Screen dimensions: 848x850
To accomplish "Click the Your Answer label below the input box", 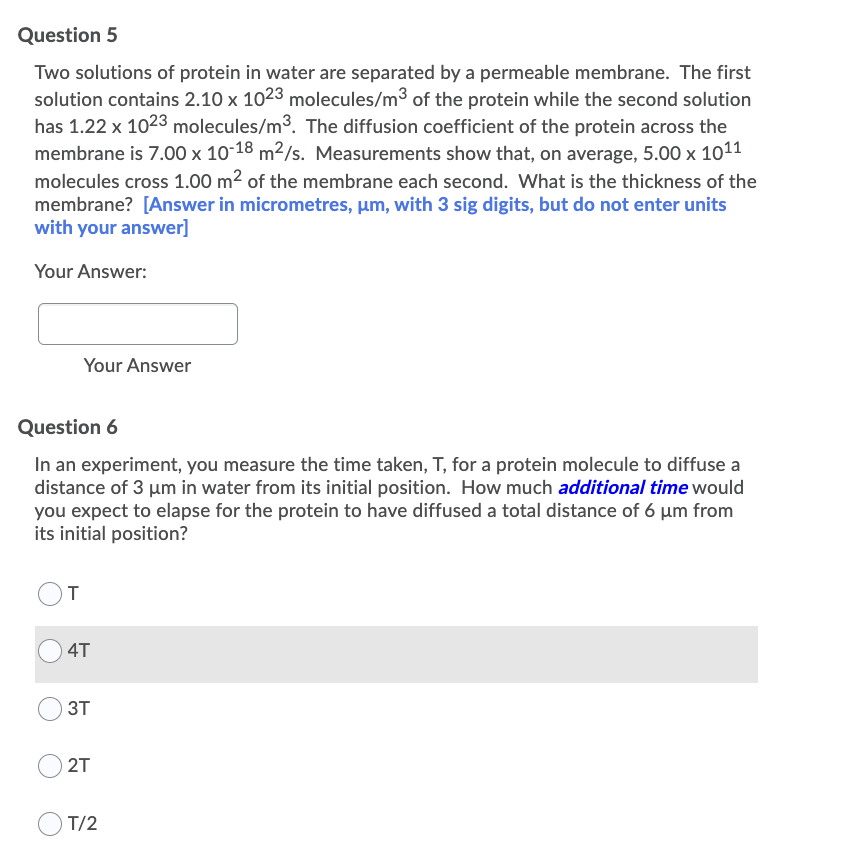I will (x=137, y=365).
